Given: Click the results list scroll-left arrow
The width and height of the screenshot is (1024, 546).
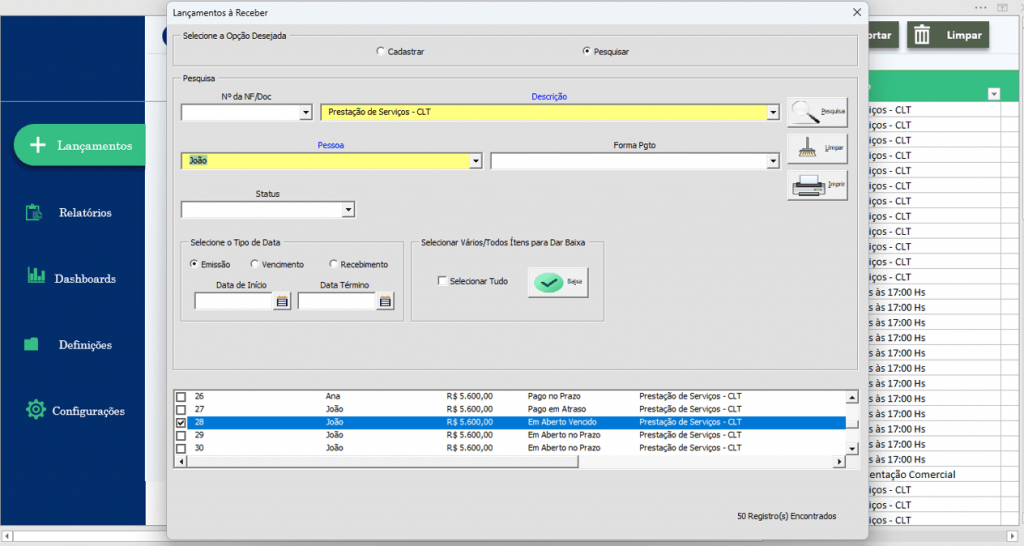Looking at the screenshot, I should click(x=181, y=461).
